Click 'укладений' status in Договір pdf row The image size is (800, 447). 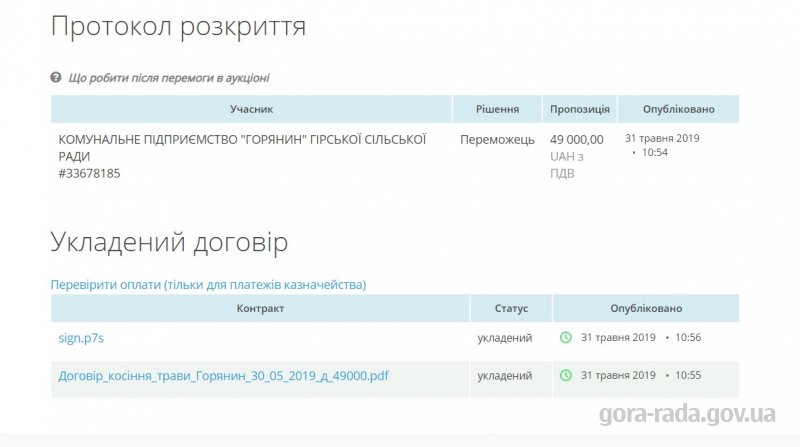(505, 376)
